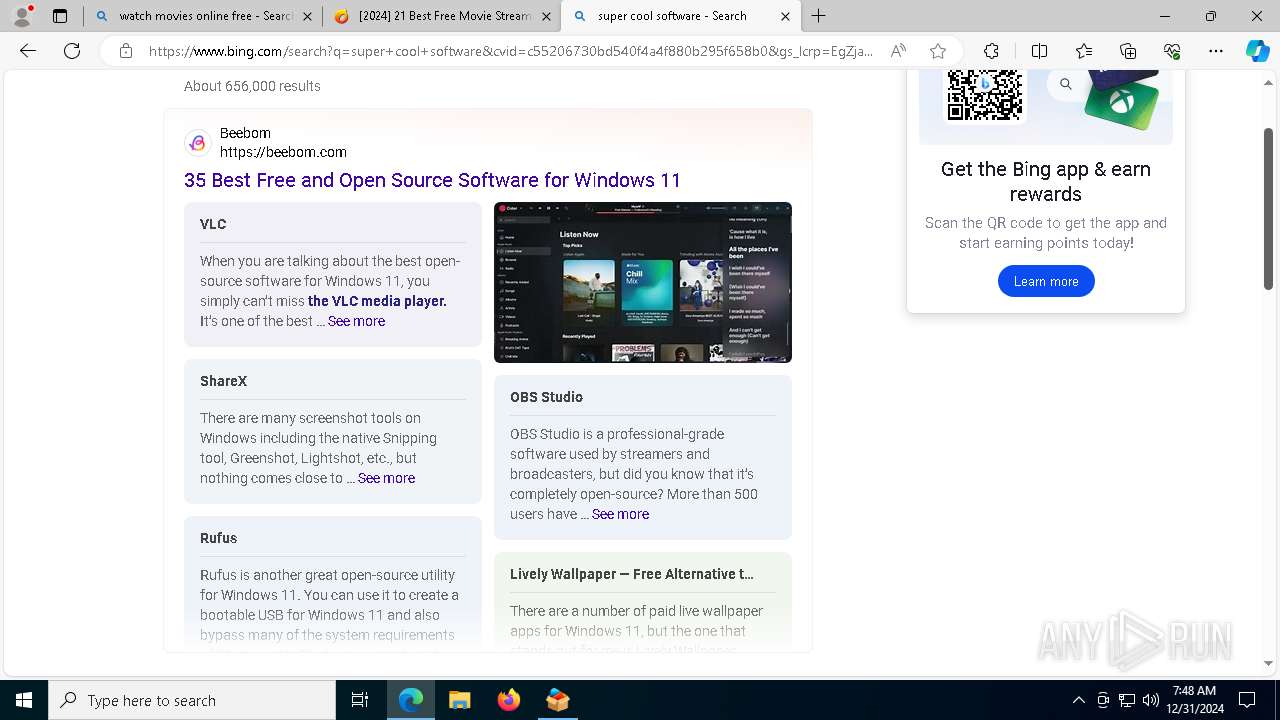This screenshot has height=720, width=1280.
Task: Click the 'About 656,000 results' text
Action: 252,86
